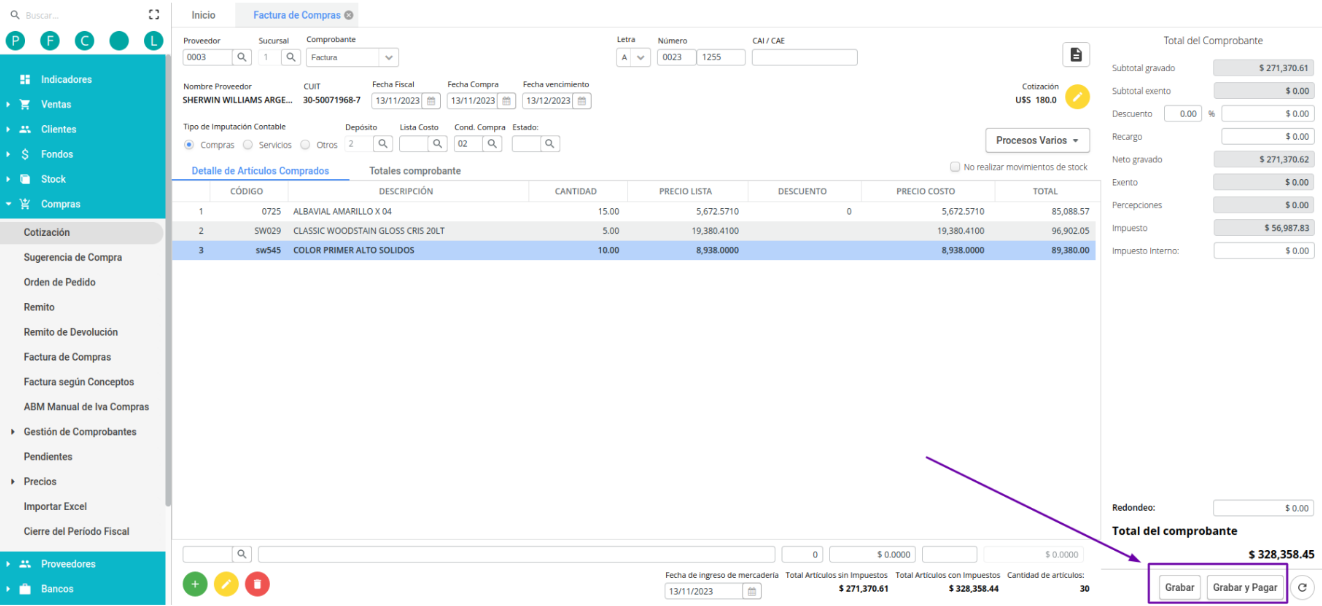The height and width of the screenshot is (606, 1322).
Task: Select the Compras radio option
Action: point(189,145)
